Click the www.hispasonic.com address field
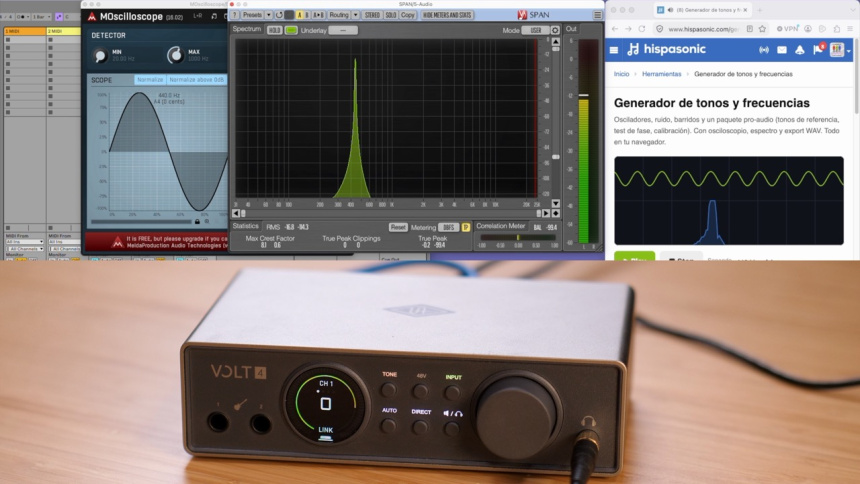Viewport: 860px width, 484px height. 704,29
